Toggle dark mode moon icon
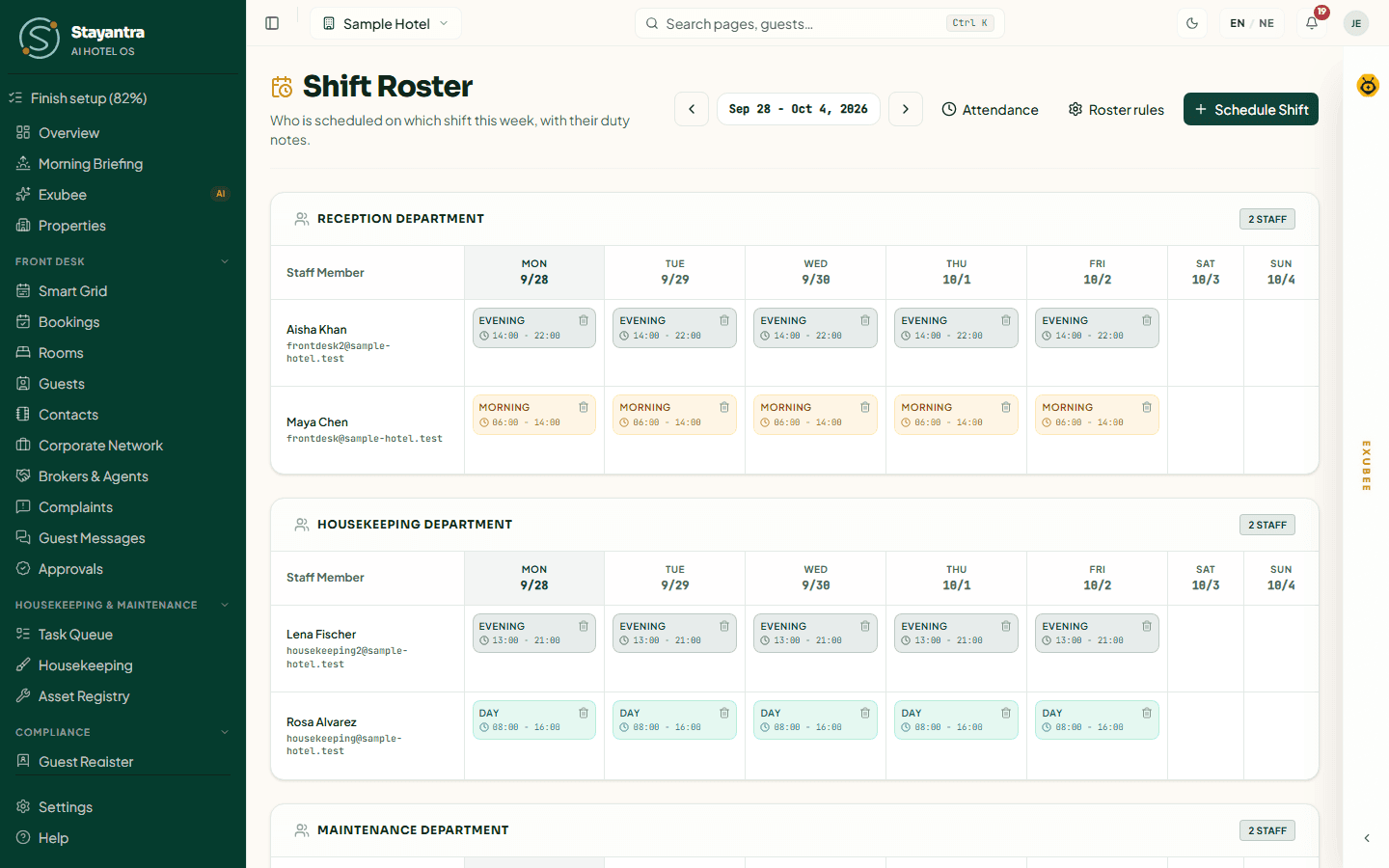The width and height of the screenshot is (1389, 868). coord(1192,23)
